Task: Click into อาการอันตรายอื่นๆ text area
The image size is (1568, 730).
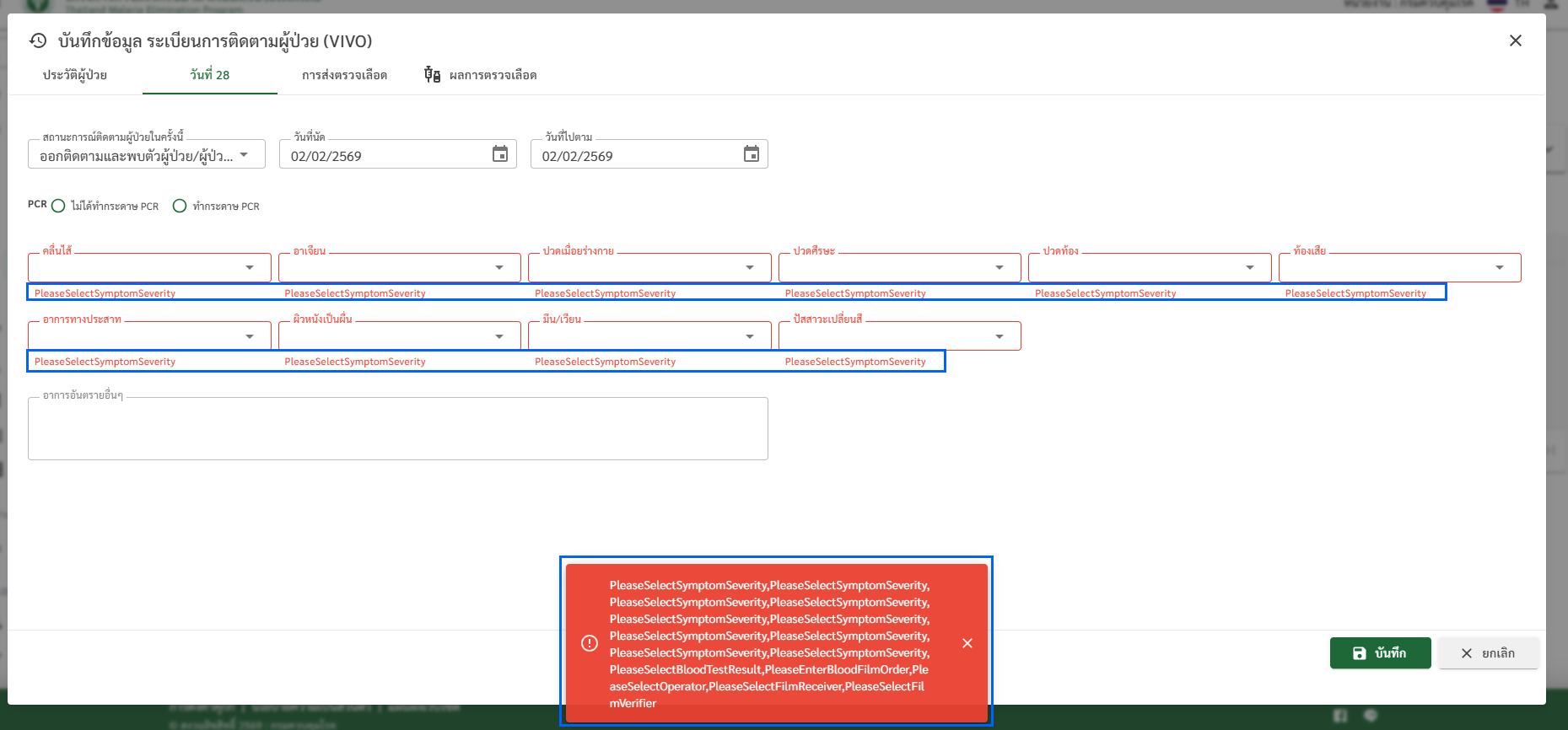Action: [397, 429]
